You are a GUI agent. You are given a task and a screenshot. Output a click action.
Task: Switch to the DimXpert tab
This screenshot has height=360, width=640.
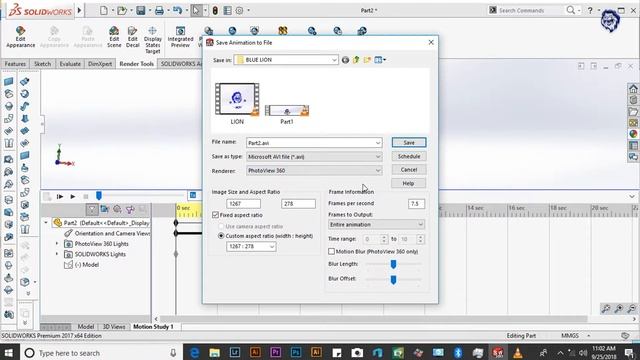[100, 64]
